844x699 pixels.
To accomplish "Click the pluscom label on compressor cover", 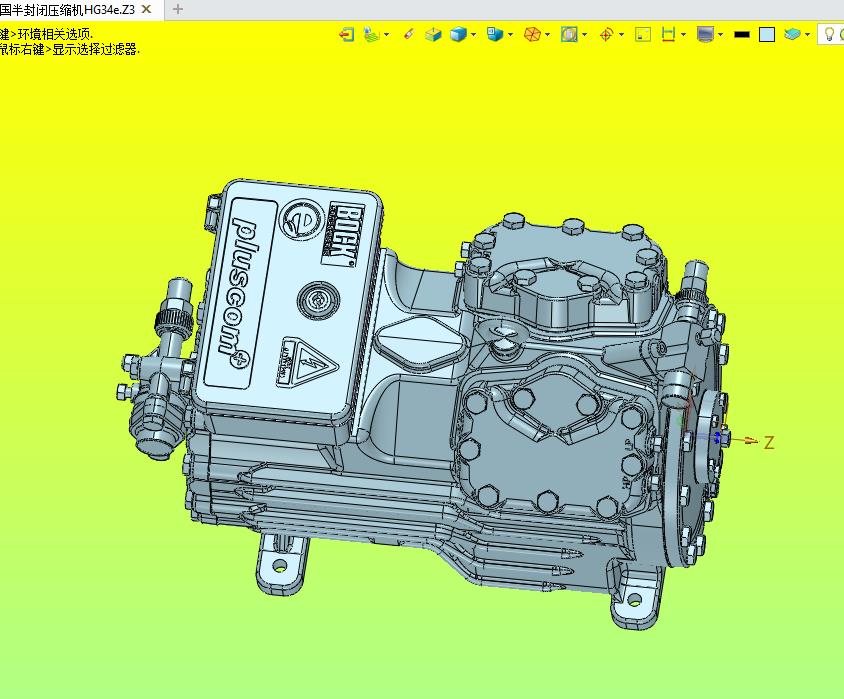I will pyautogui.click(x=241, y=293).
